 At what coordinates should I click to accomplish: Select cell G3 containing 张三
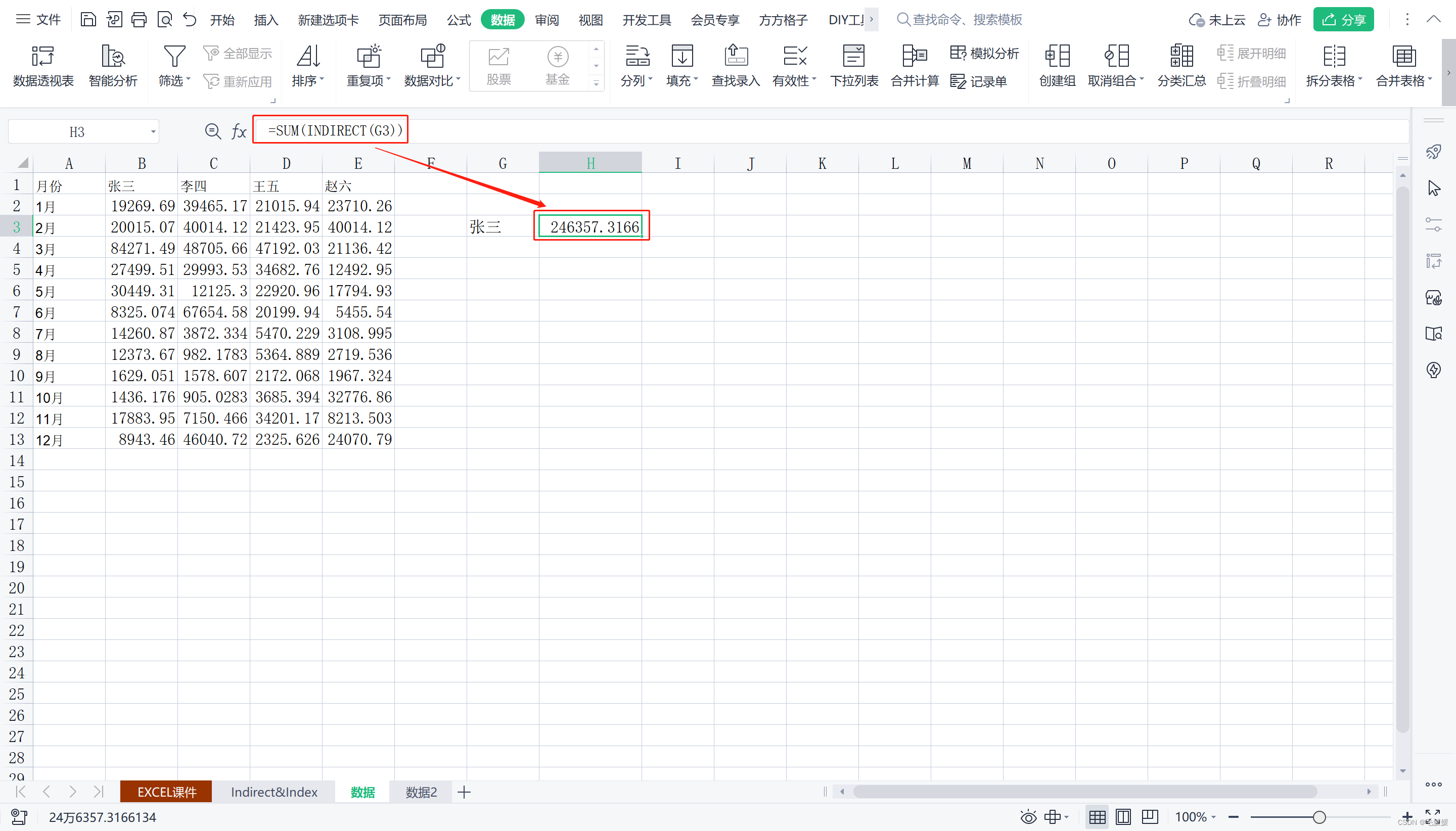pos(502,226)
